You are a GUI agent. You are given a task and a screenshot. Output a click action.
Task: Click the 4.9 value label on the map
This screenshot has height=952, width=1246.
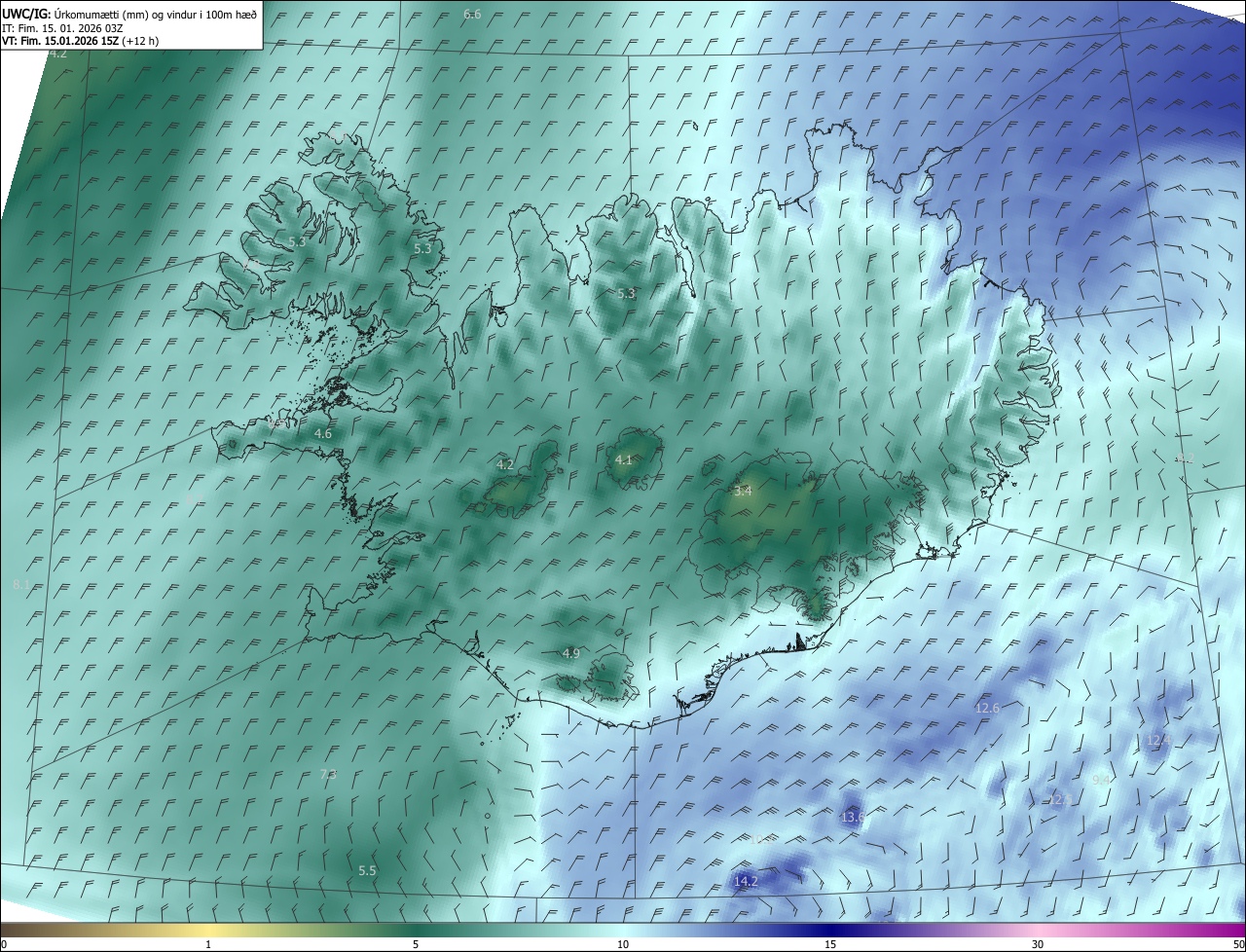click(571, 654)
